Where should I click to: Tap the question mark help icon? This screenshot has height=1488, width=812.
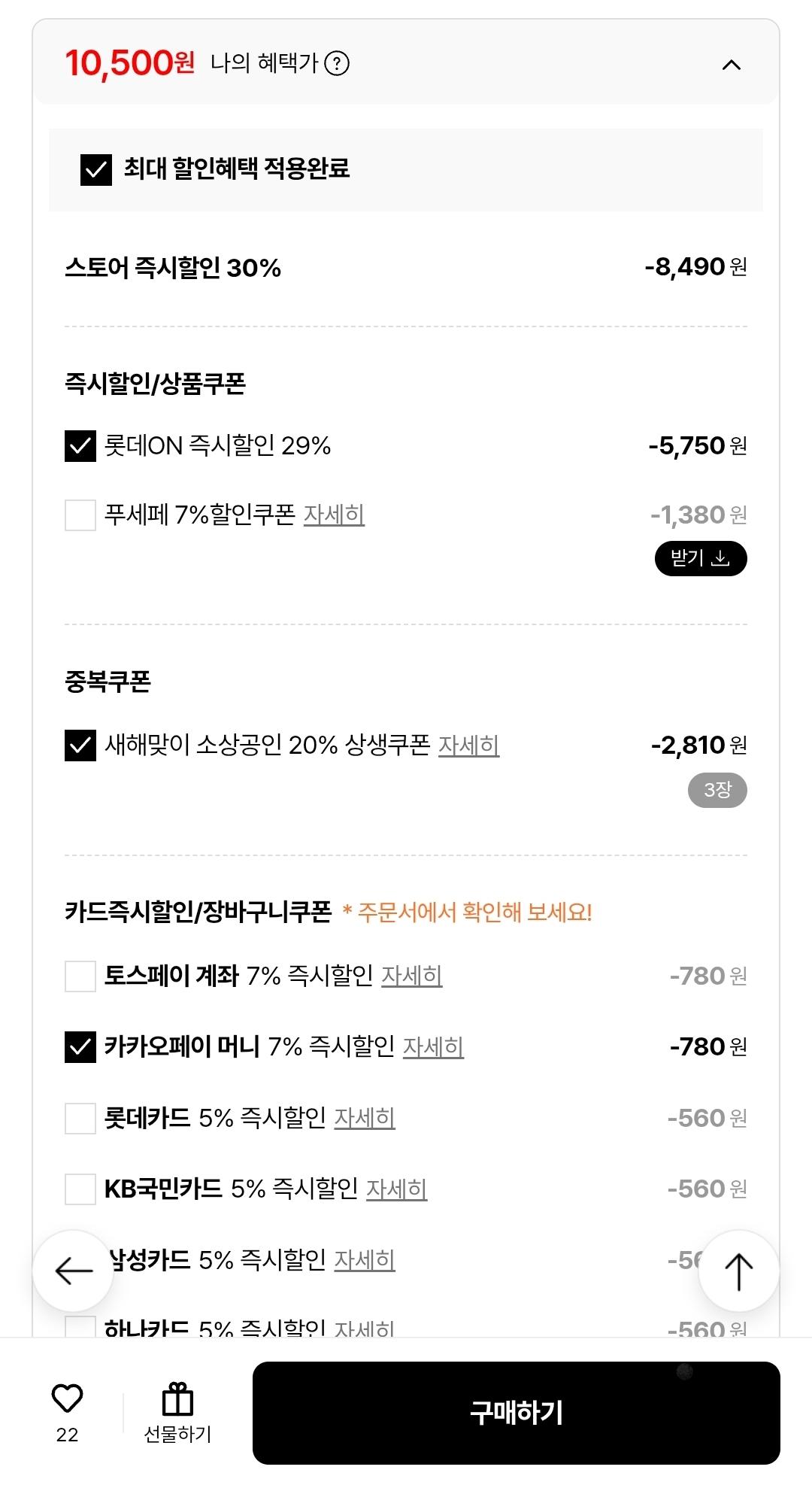[x=337, y=64]
